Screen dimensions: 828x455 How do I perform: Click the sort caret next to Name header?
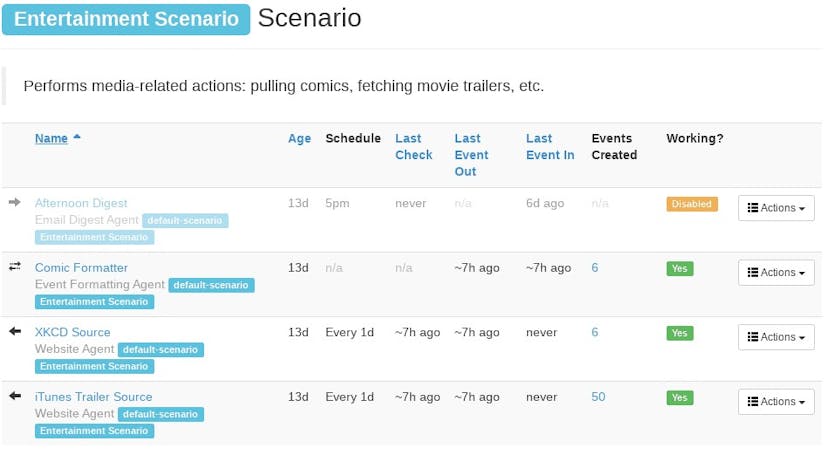[x=77, y=137]
